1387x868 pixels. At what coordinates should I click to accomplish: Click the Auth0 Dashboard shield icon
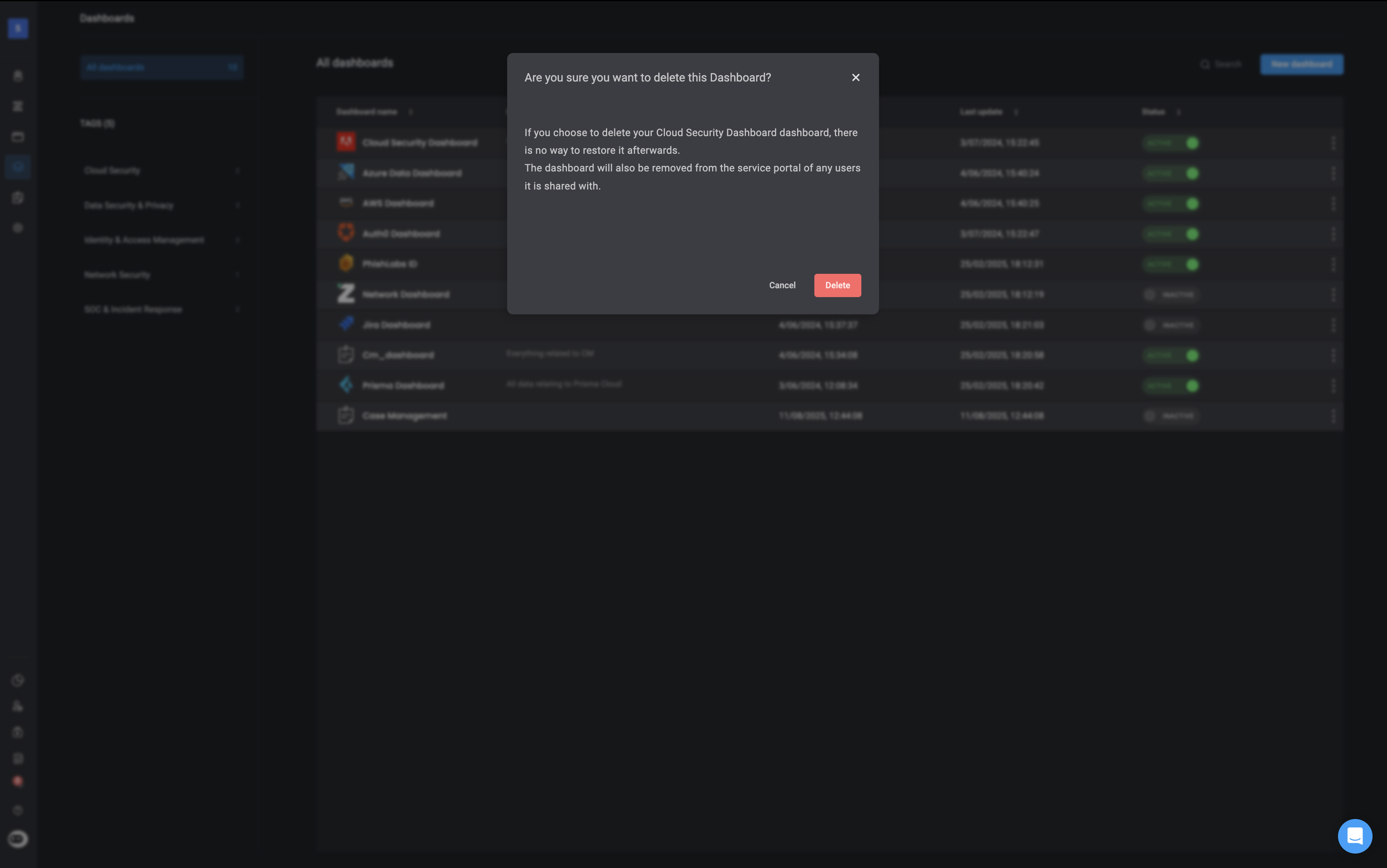(346, 232)
